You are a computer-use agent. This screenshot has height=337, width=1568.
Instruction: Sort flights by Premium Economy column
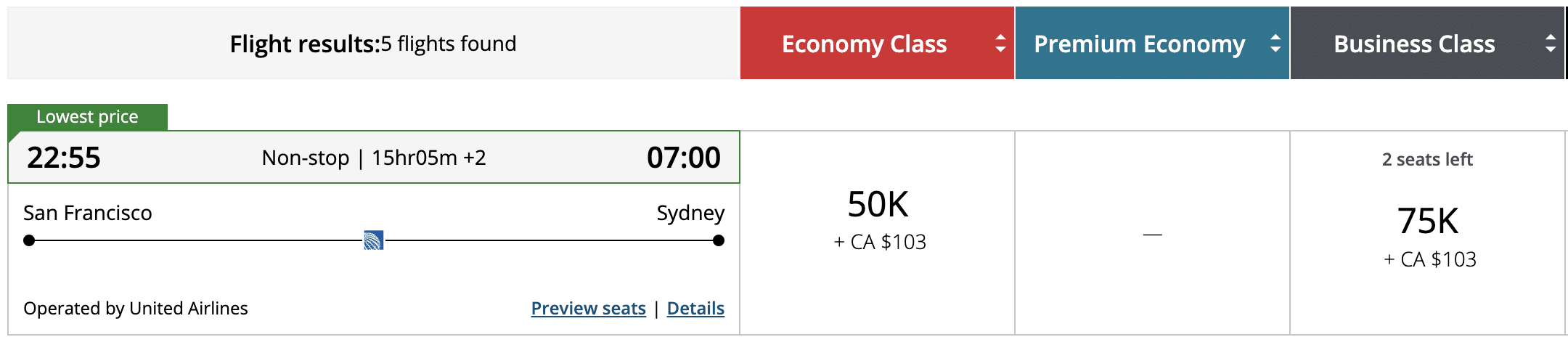(1139, 44)
